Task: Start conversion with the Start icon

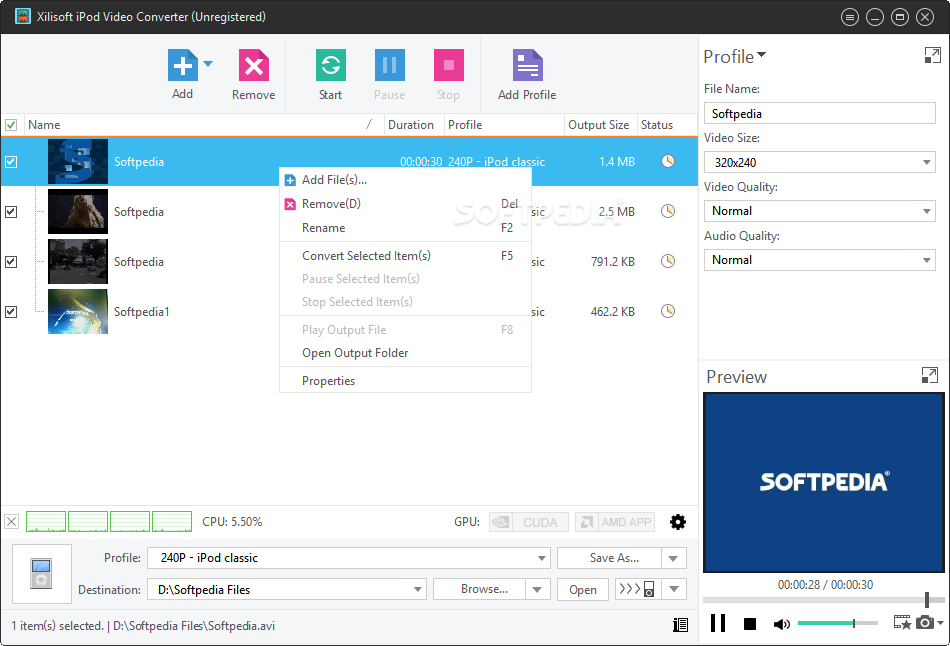Action: point(331,65)
